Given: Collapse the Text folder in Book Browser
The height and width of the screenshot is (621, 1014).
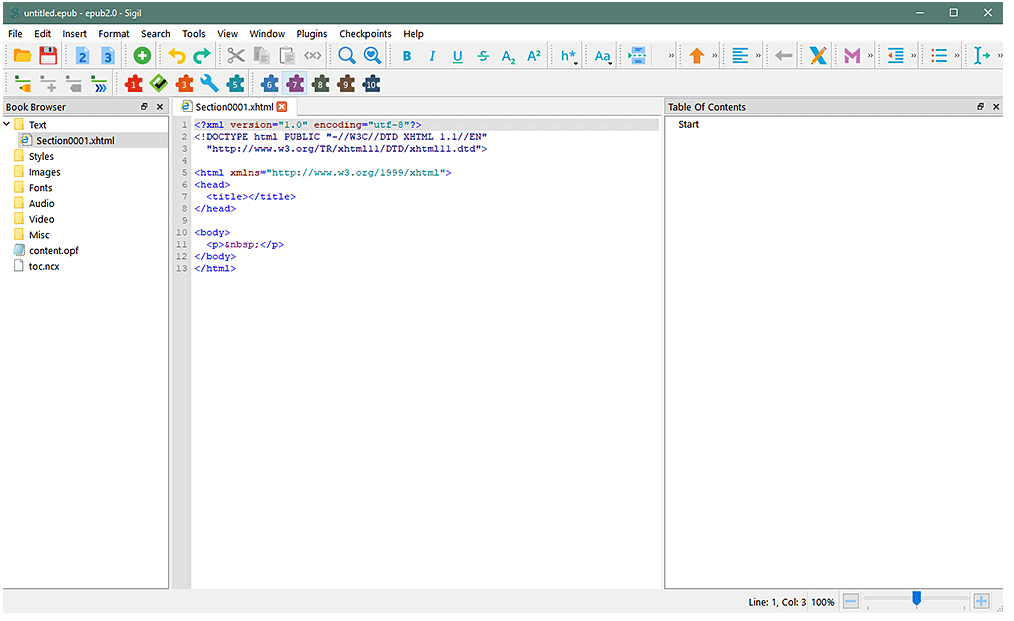Looking at the screenshot, I should 7,124.
